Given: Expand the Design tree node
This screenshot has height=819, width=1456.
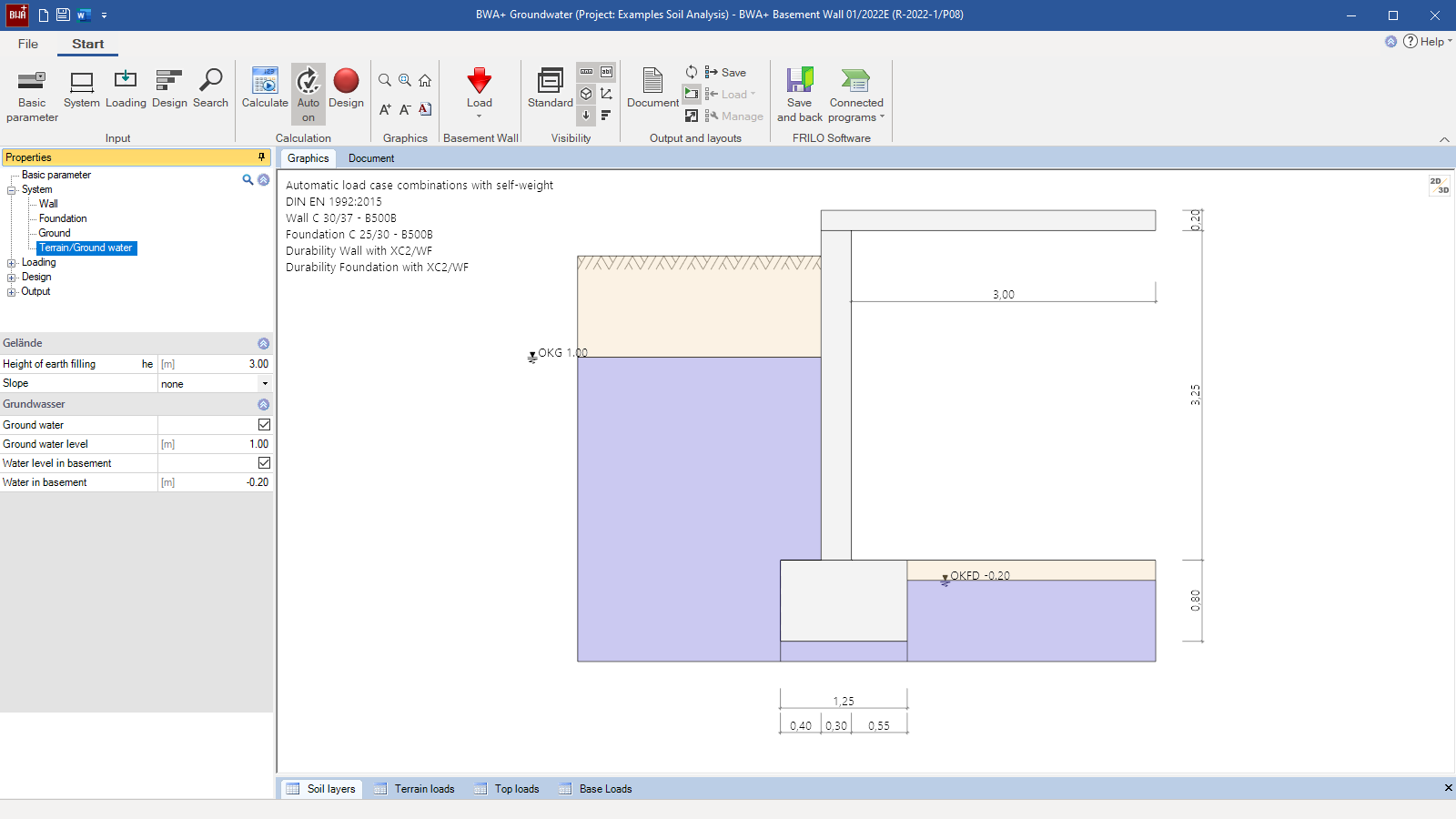Looking at the screenshot, I should coord(12,278).
